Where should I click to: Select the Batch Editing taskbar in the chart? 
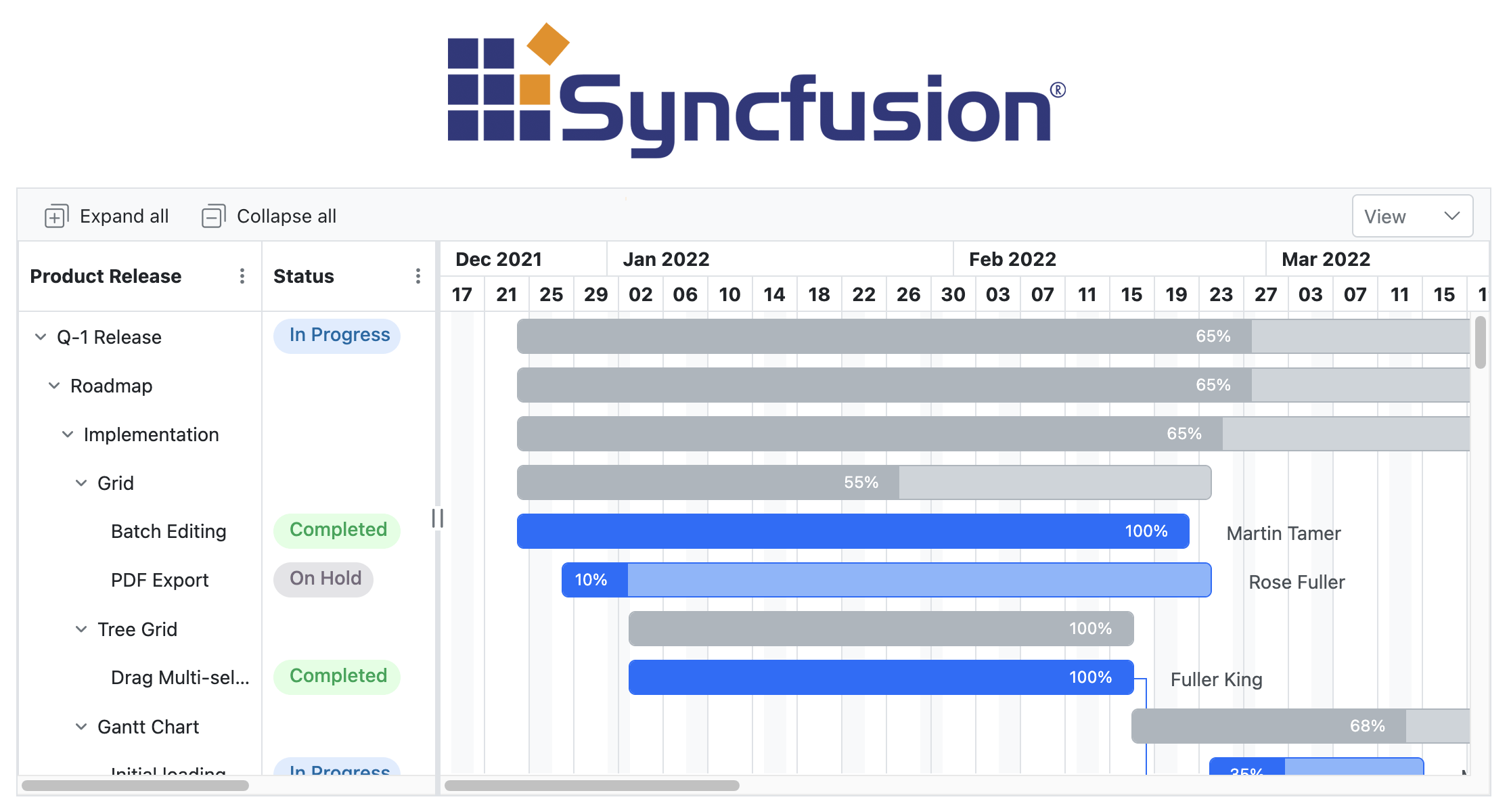click(853, 531)
